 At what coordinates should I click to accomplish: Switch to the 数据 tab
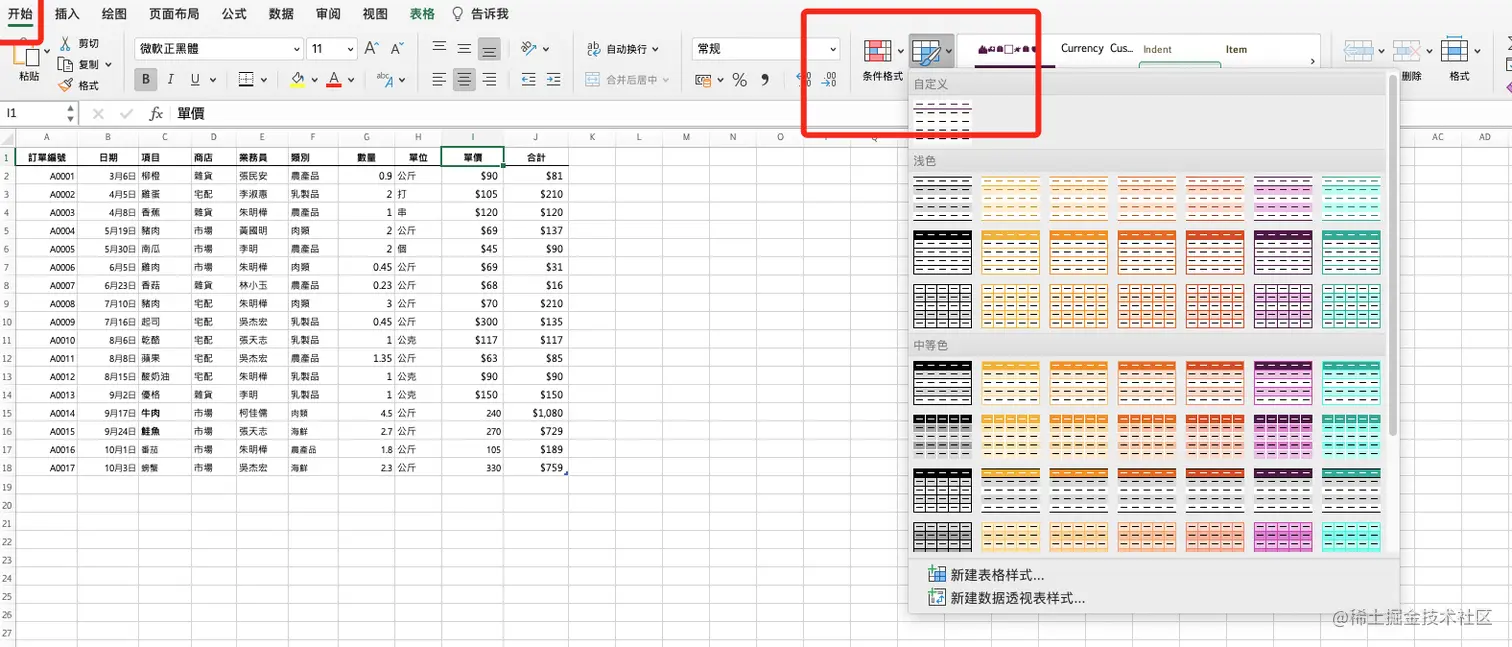click(x=281, y=14)
